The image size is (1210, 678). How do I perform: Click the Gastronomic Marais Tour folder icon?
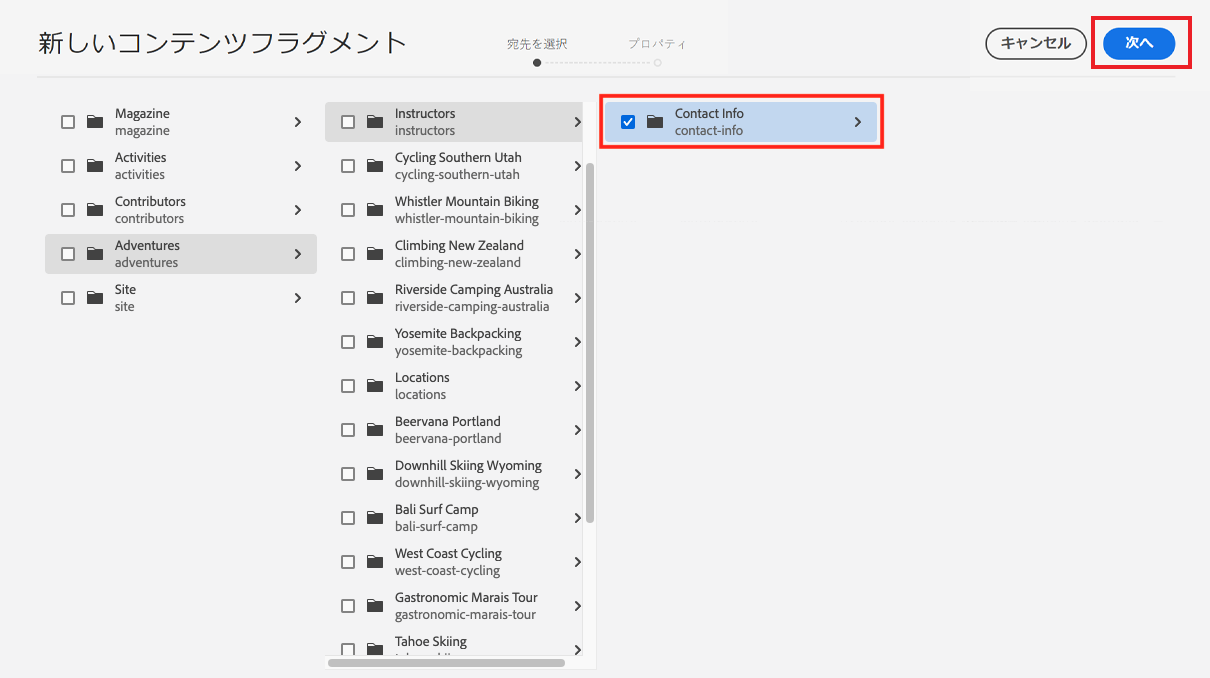click(x=375, y=606)
